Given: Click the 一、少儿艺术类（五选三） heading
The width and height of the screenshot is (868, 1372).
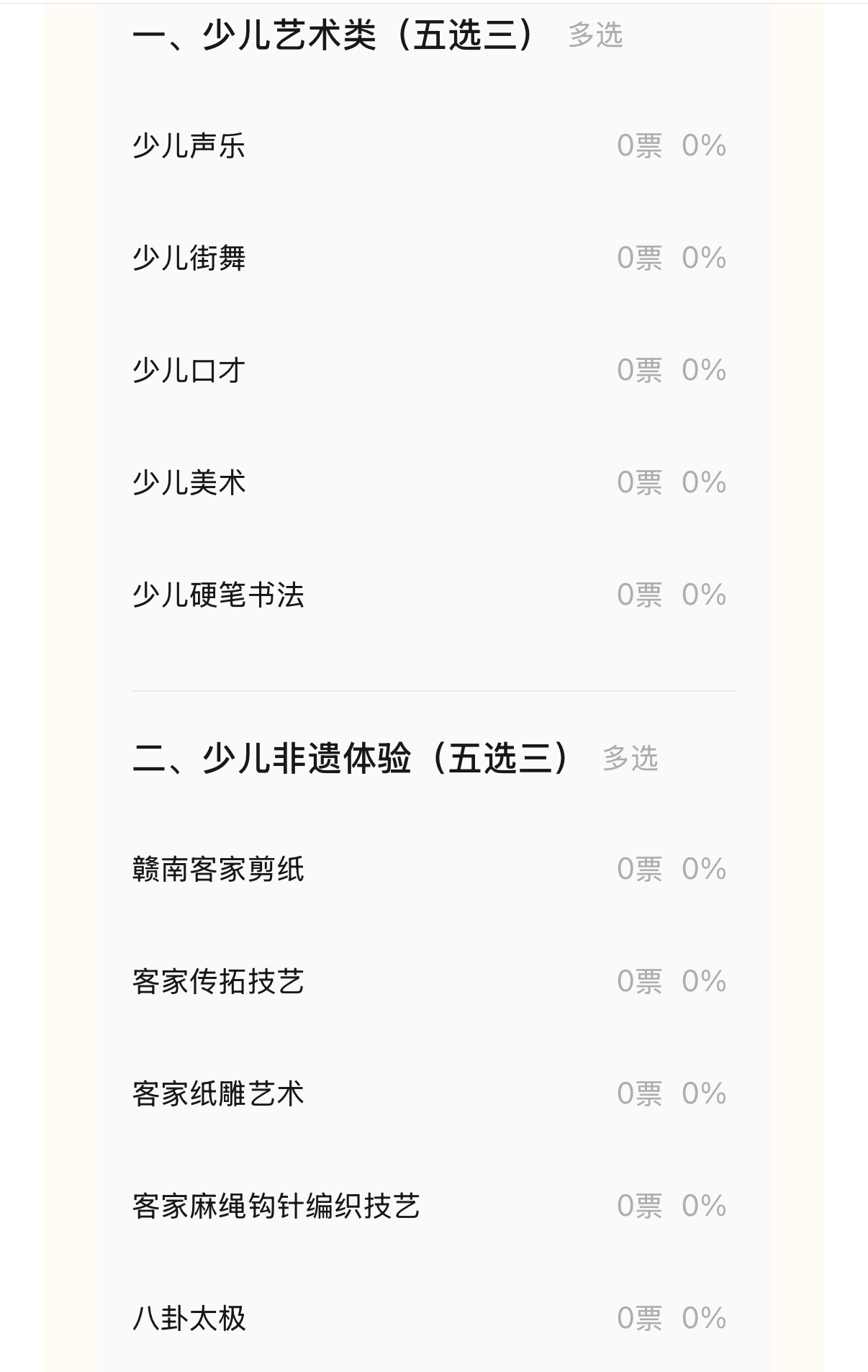Looking at the screenshot, I should coord(335,35).
